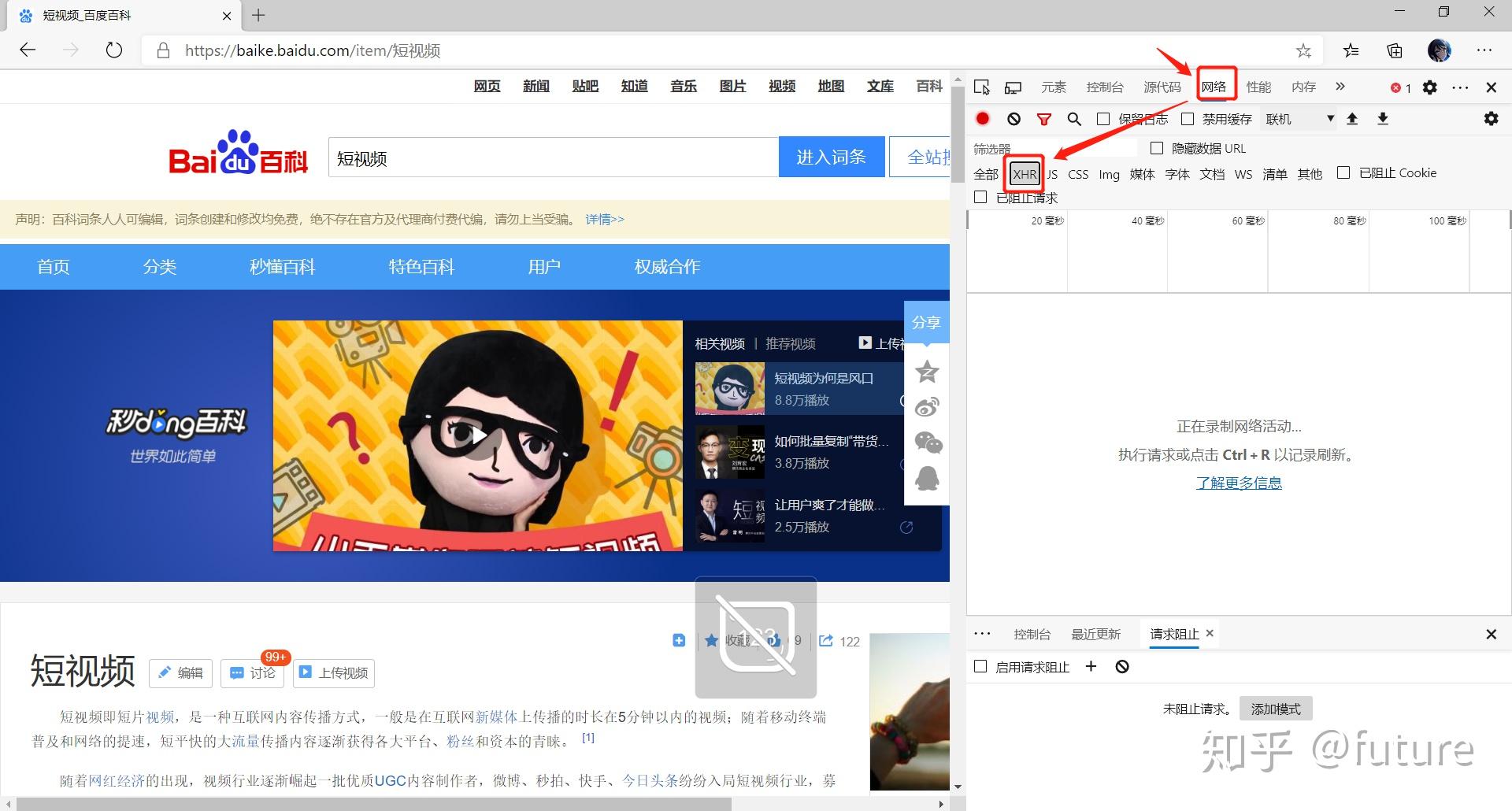Export HAR using the download arrow icon

[x=1383, y=119]
